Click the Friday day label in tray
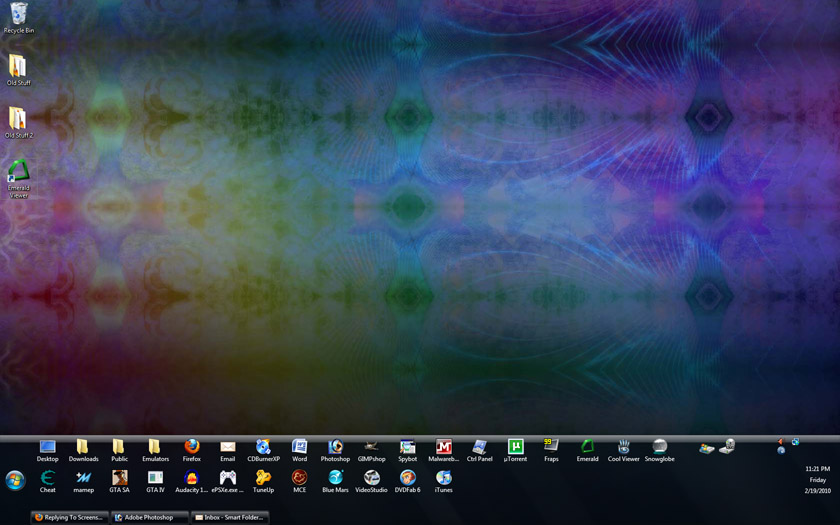The image size is (840, 525). 818,480
